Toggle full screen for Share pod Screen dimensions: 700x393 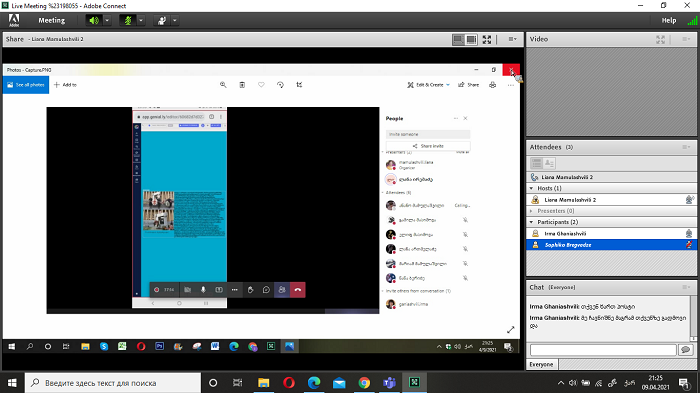(x=487, y=40)
